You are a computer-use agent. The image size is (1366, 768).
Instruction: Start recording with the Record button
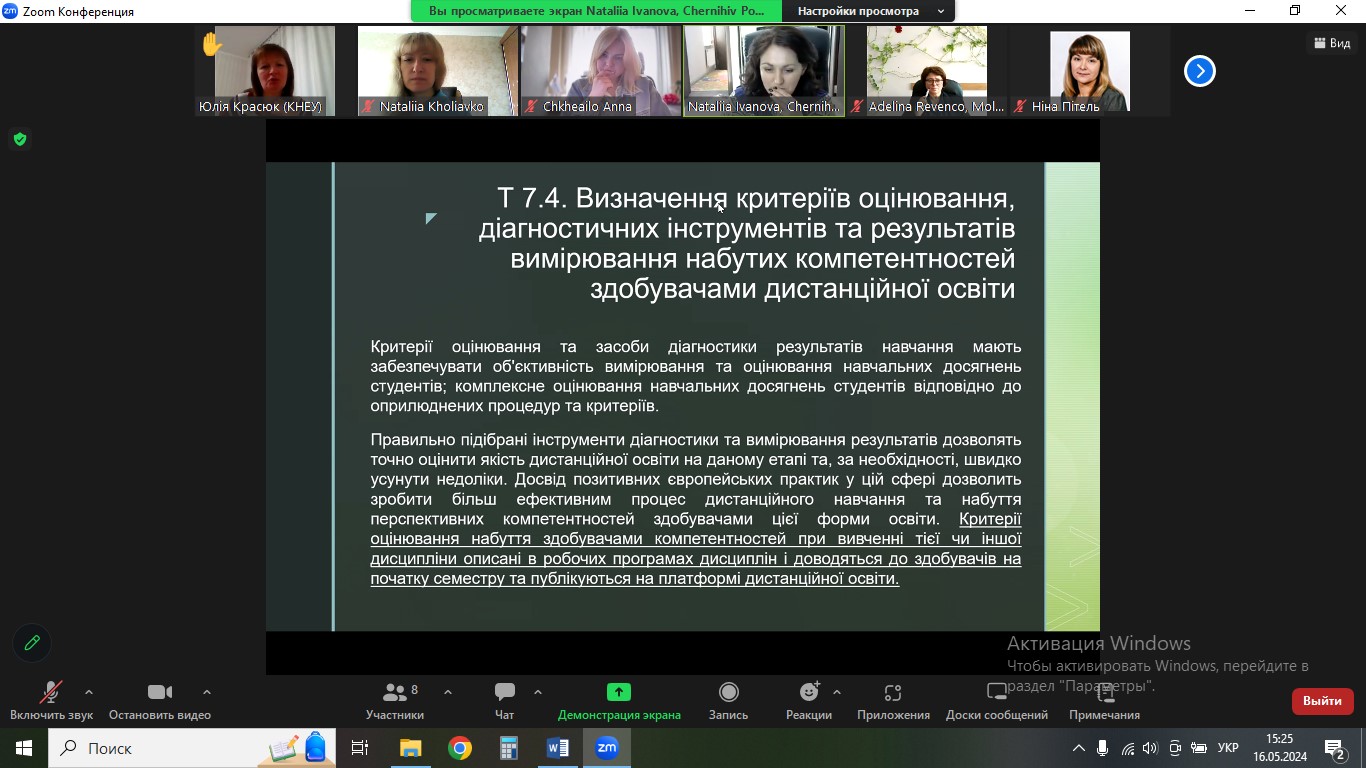[728, 700]
